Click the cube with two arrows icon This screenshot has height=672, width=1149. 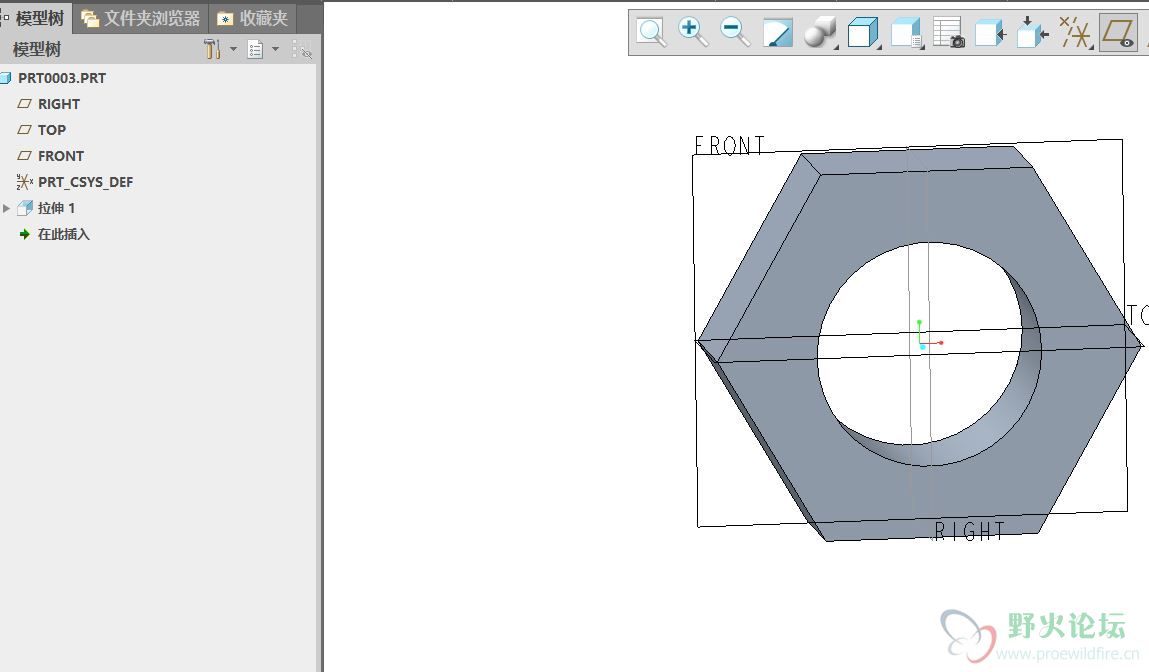(1032, 32)
